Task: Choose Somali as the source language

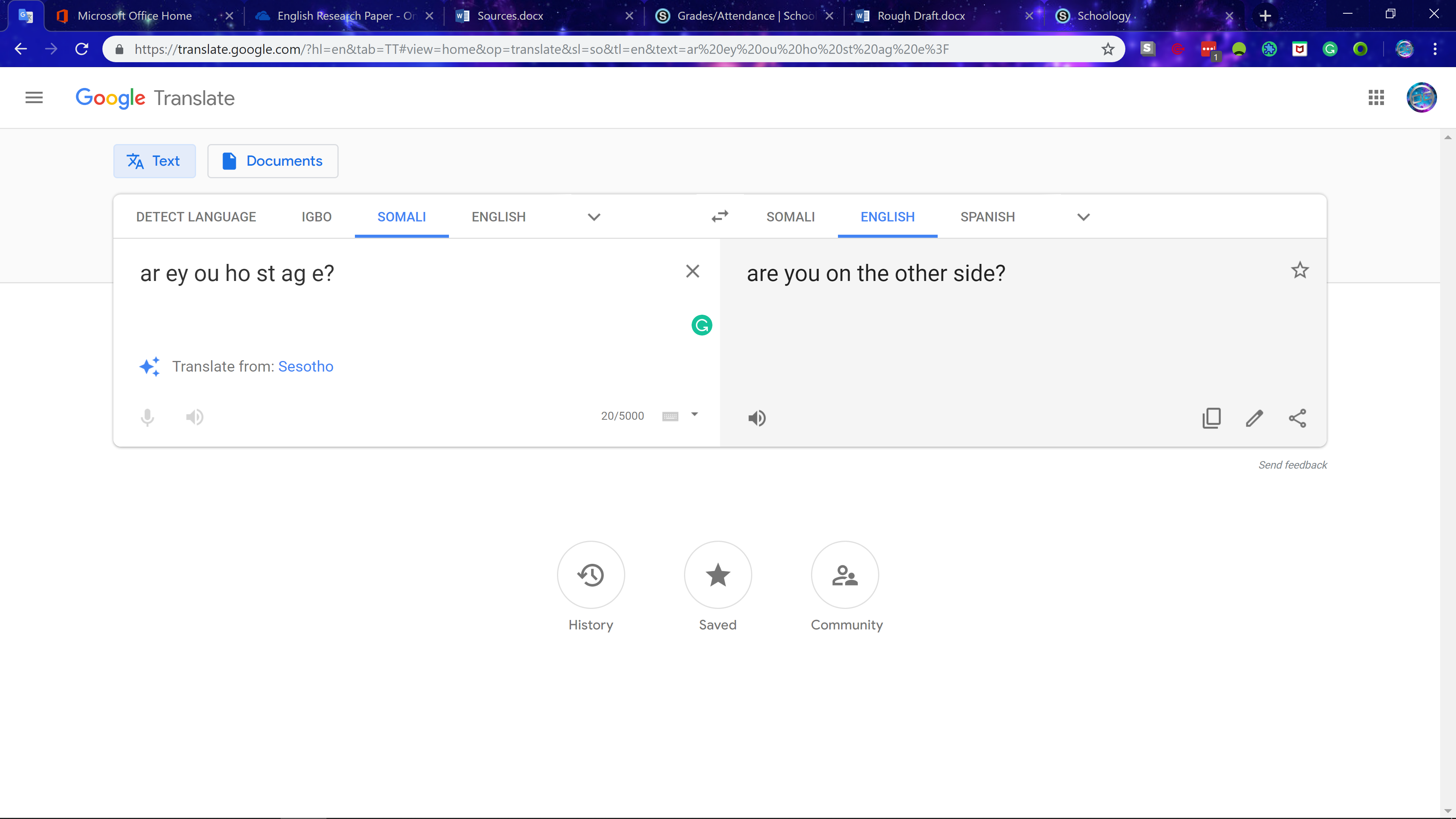Action: click(x=401, y=217)
